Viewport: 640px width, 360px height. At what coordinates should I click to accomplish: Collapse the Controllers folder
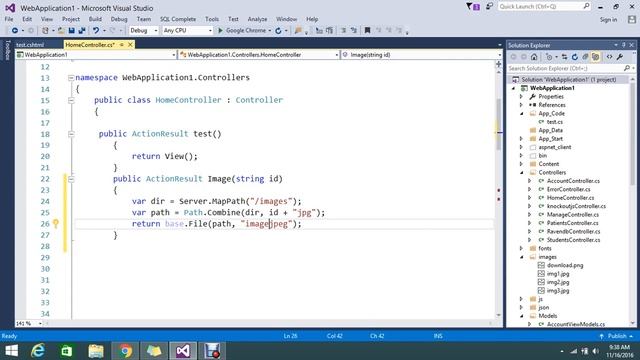click(x=521, y=173)
